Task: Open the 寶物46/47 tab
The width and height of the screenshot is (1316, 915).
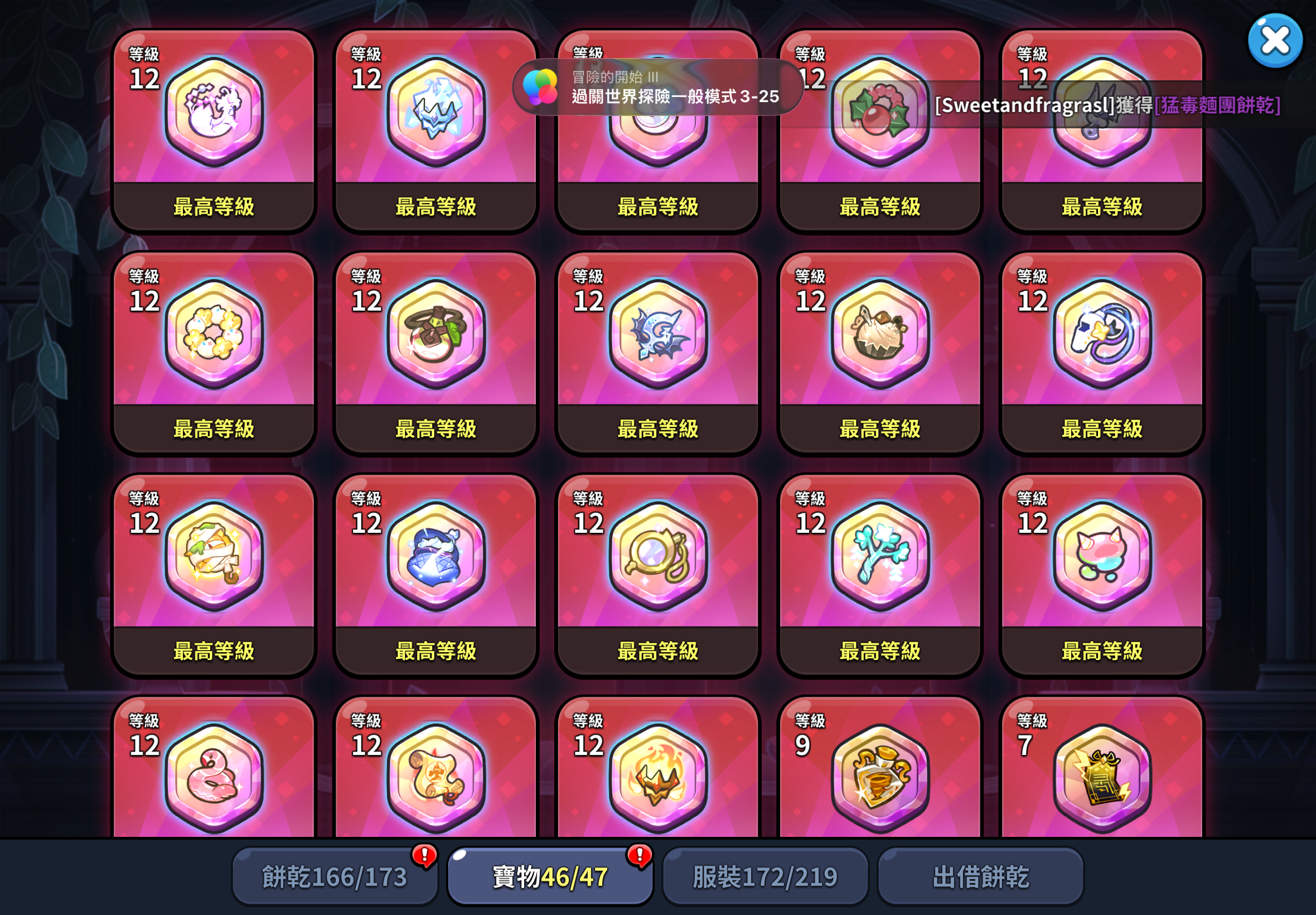Action: click(x=550, y=876)
